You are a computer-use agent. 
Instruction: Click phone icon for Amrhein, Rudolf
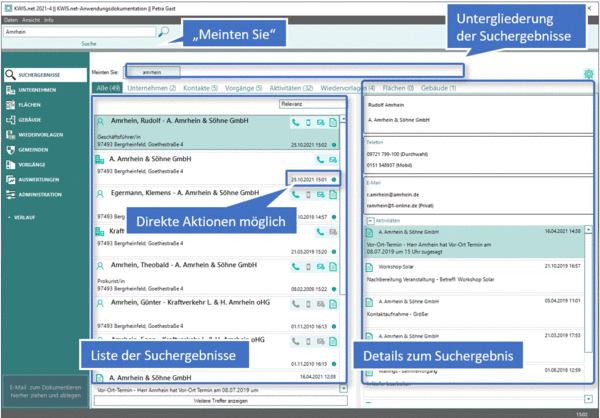297,122
